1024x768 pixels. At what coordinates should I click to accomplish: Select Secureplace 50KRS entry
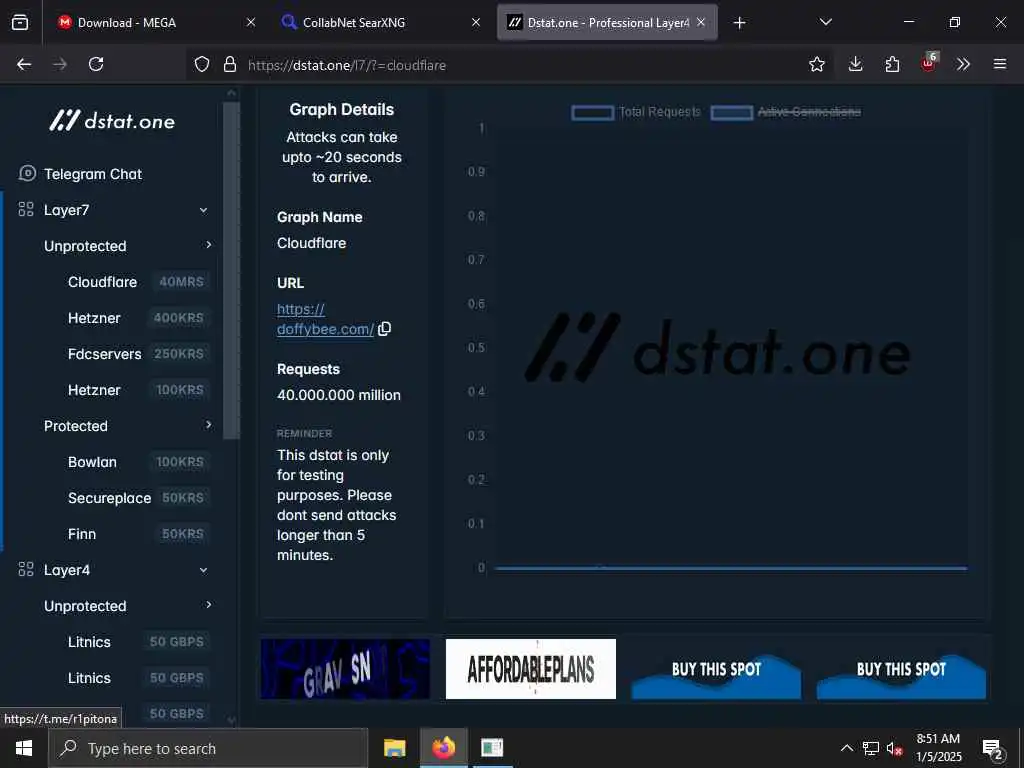[x=138, y=498]
